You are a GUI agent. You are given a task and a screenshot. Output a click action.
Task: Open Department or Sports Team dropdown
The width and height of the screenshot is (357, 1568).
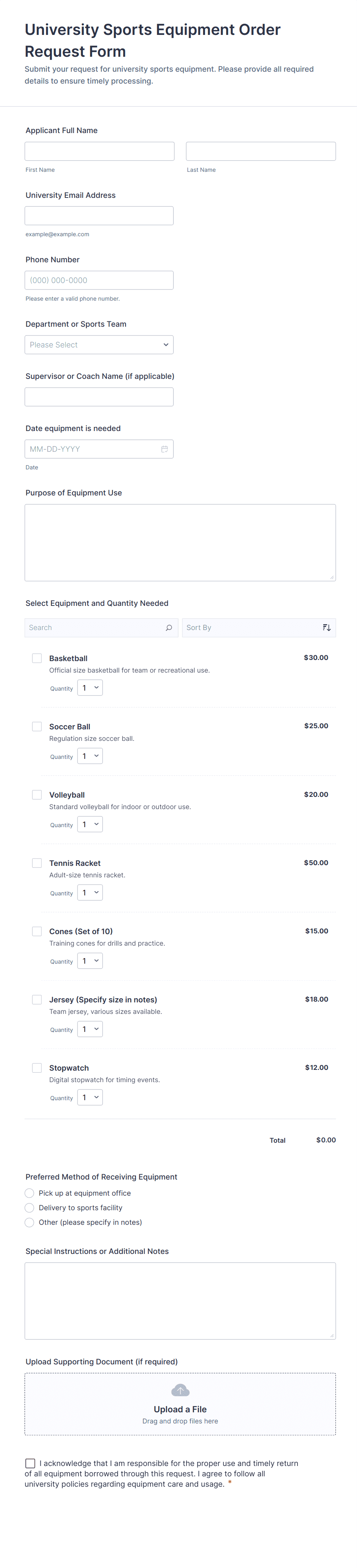point(99,344)
